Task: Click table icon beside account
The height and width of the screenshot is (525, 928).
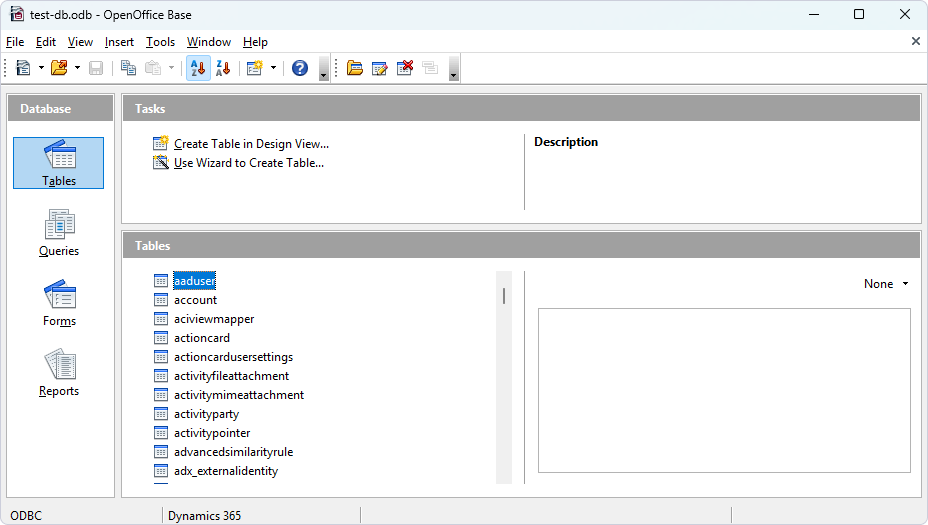Action: pyautogui.click(x=160, y=300)
